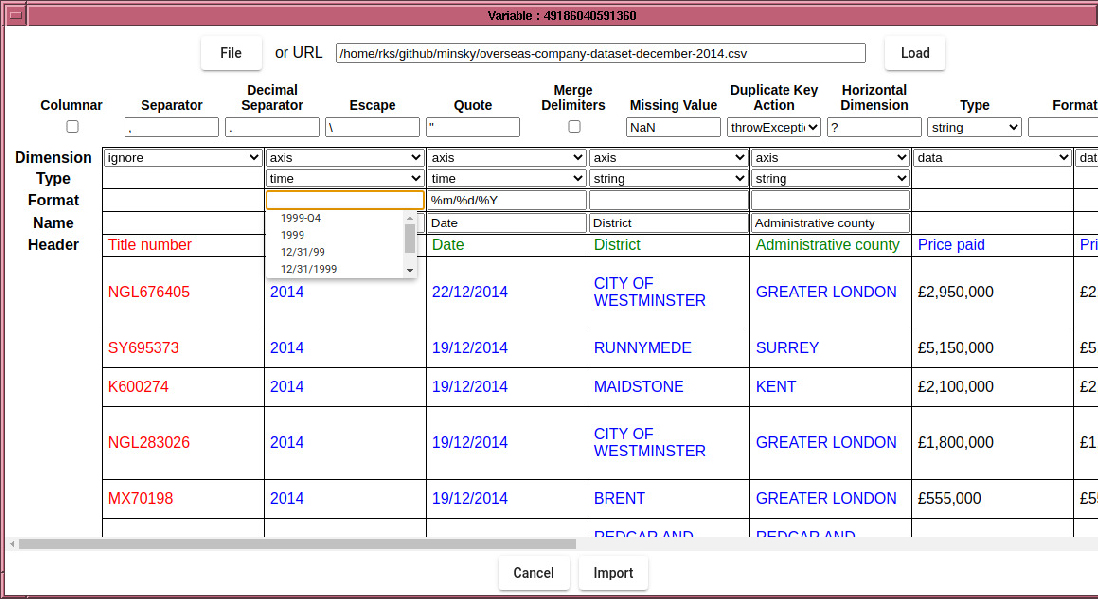Click the District header cell
The height and width of the screenshot is (599, 1098).
pyautogui.click(x=669, y=245)
